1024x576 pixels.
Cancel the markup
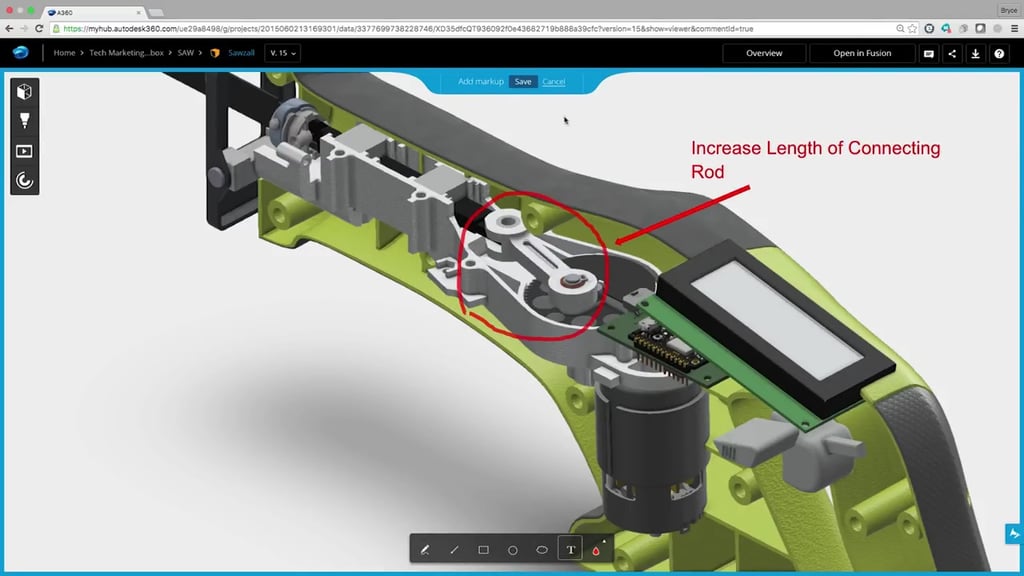(x=554, y=82)
